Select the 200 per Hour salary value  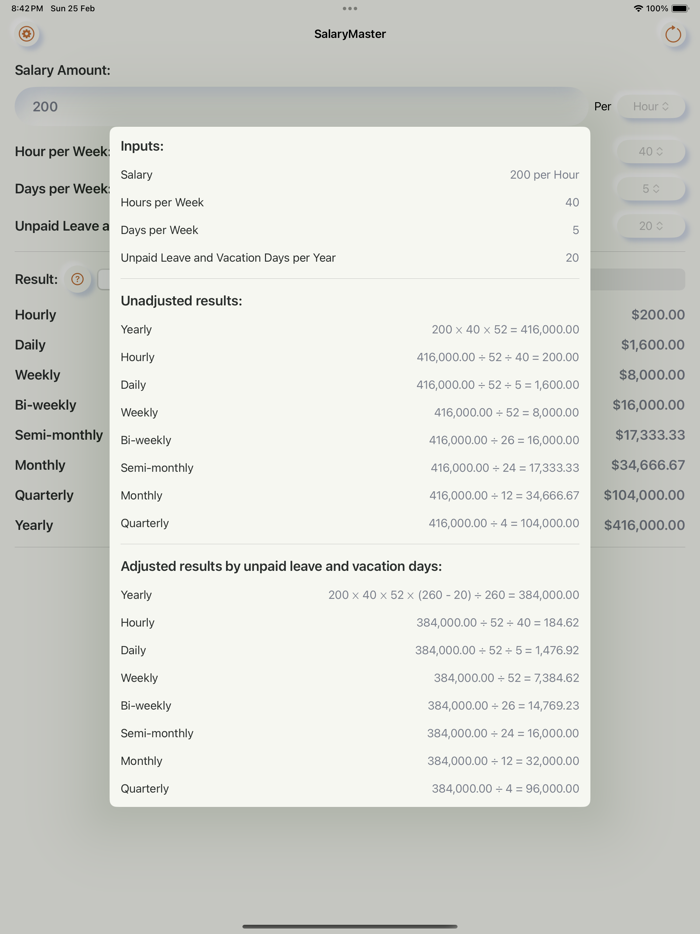pos(544,175)
